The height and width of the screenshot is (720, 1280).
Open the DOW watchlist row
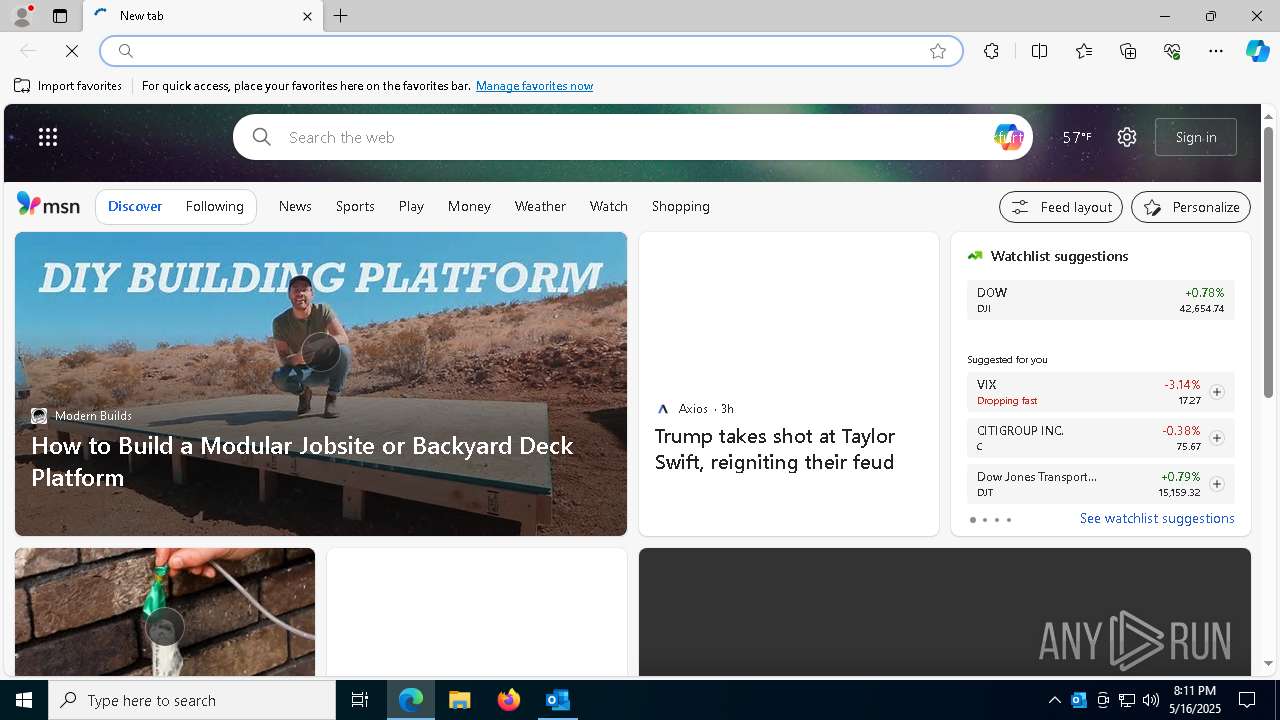point(1101,300)
